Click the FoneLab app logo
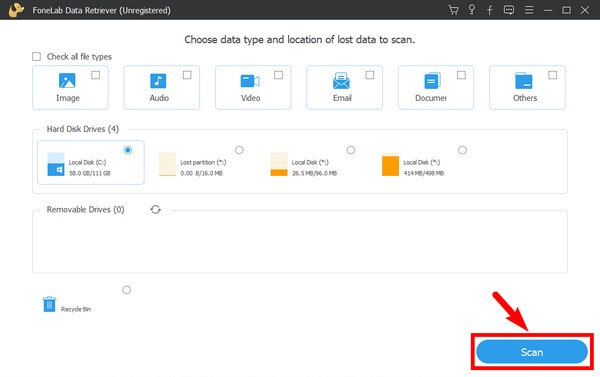600x377 pixels. [x=16, y=10]
